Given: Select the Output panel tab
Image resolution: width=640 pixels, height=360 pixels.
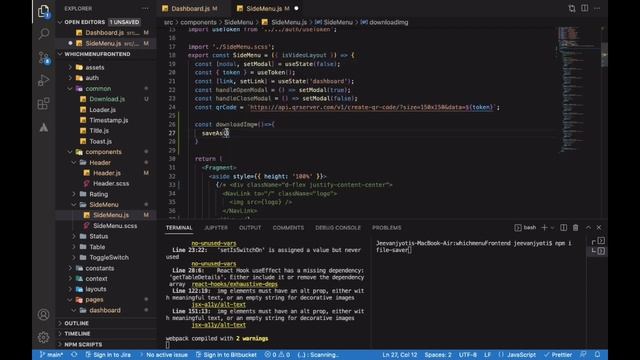Looking at the screenshot, I should pyautogui.click(x=250, y=227).
